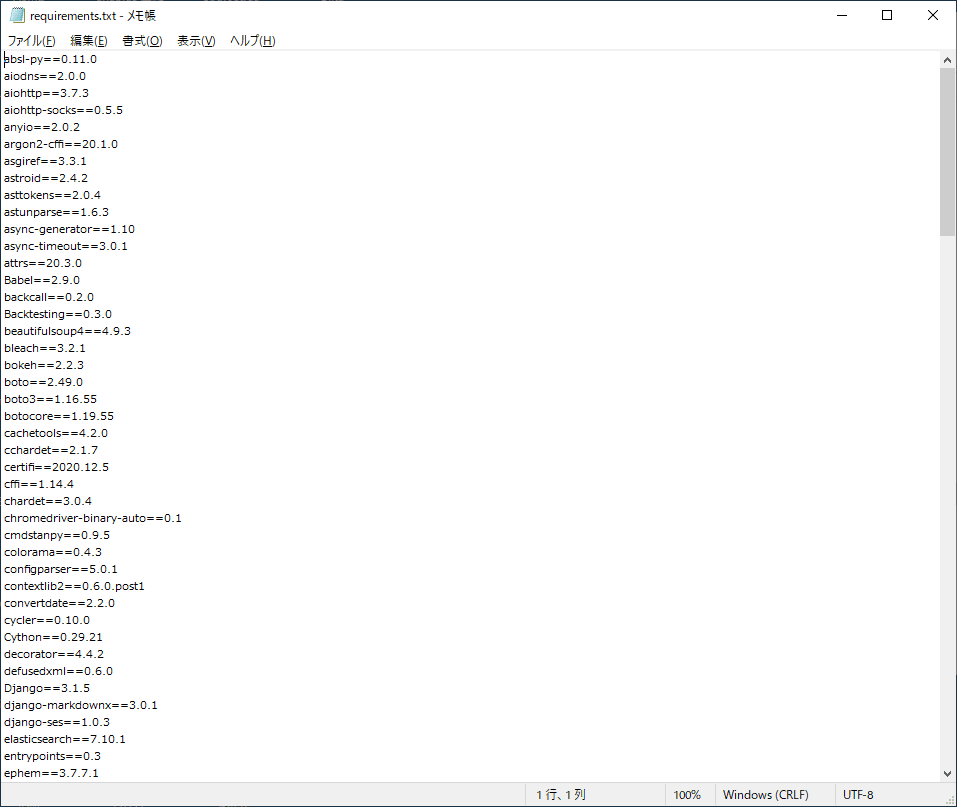This screenshot has height=807, width=957.
Task: Click the line async-timeout==3.0.1
Action: pyautogui.click(x=66, y=247)
